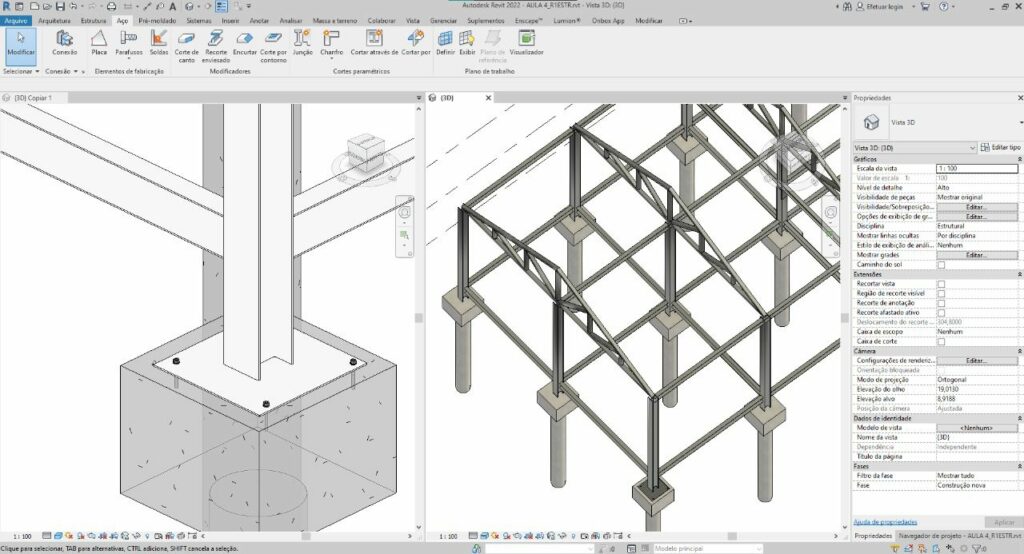This screenshot has width=1024, height=554.
Task: Click the shopping cart icon in title bar
Action: (x=925, y=6)
